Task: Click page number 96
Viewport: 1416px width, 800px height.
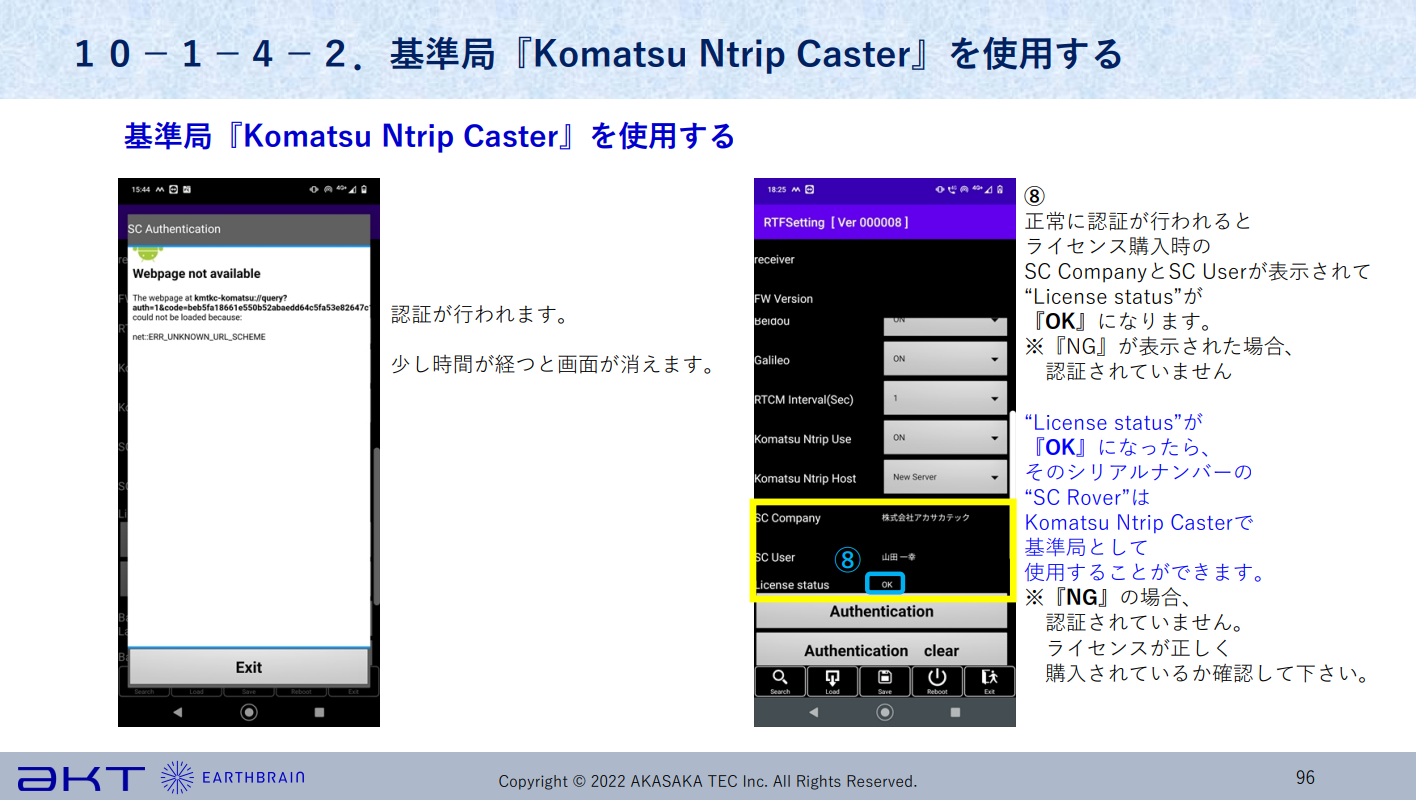Action: point(1305,777)
